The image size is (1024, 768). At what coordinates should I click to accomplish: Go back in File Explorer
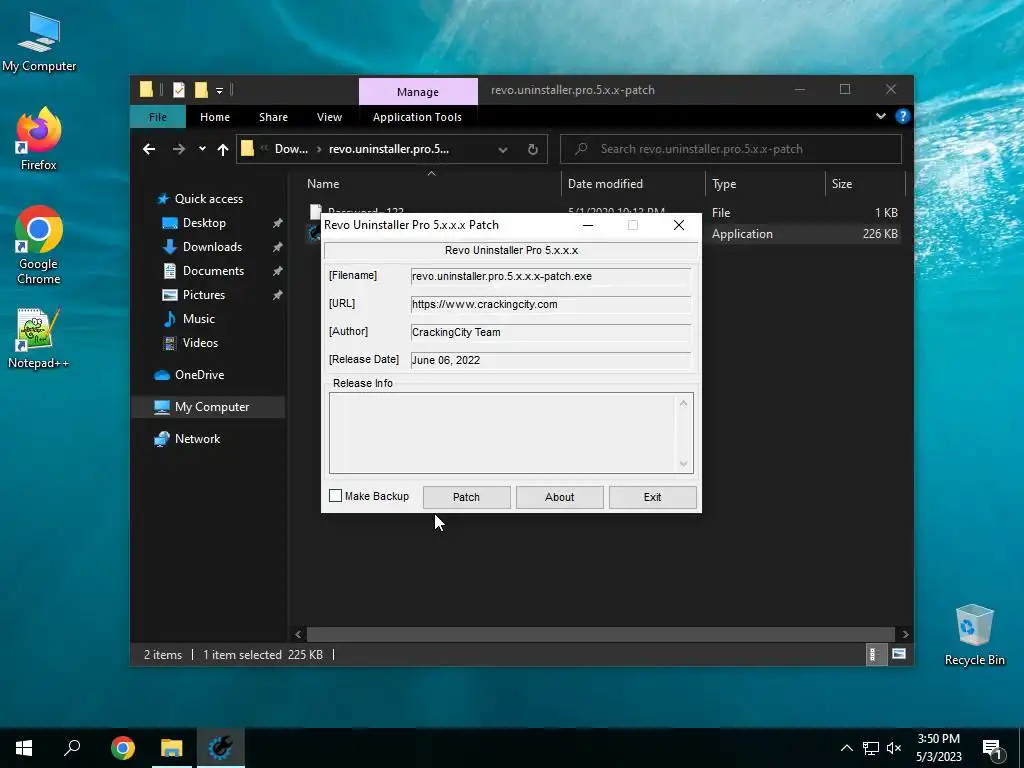[149, 149]
